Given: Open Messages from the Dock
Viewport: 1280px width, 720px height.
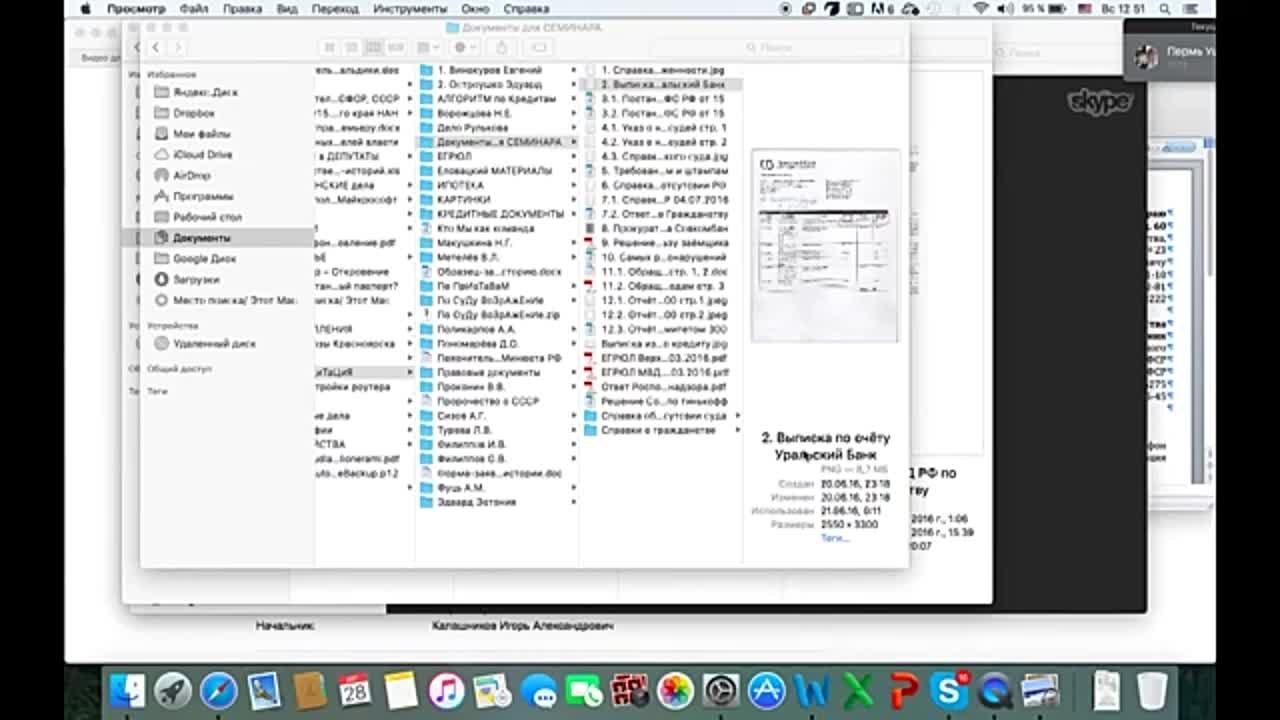Looking at the screenshot, I should point(538,691).
